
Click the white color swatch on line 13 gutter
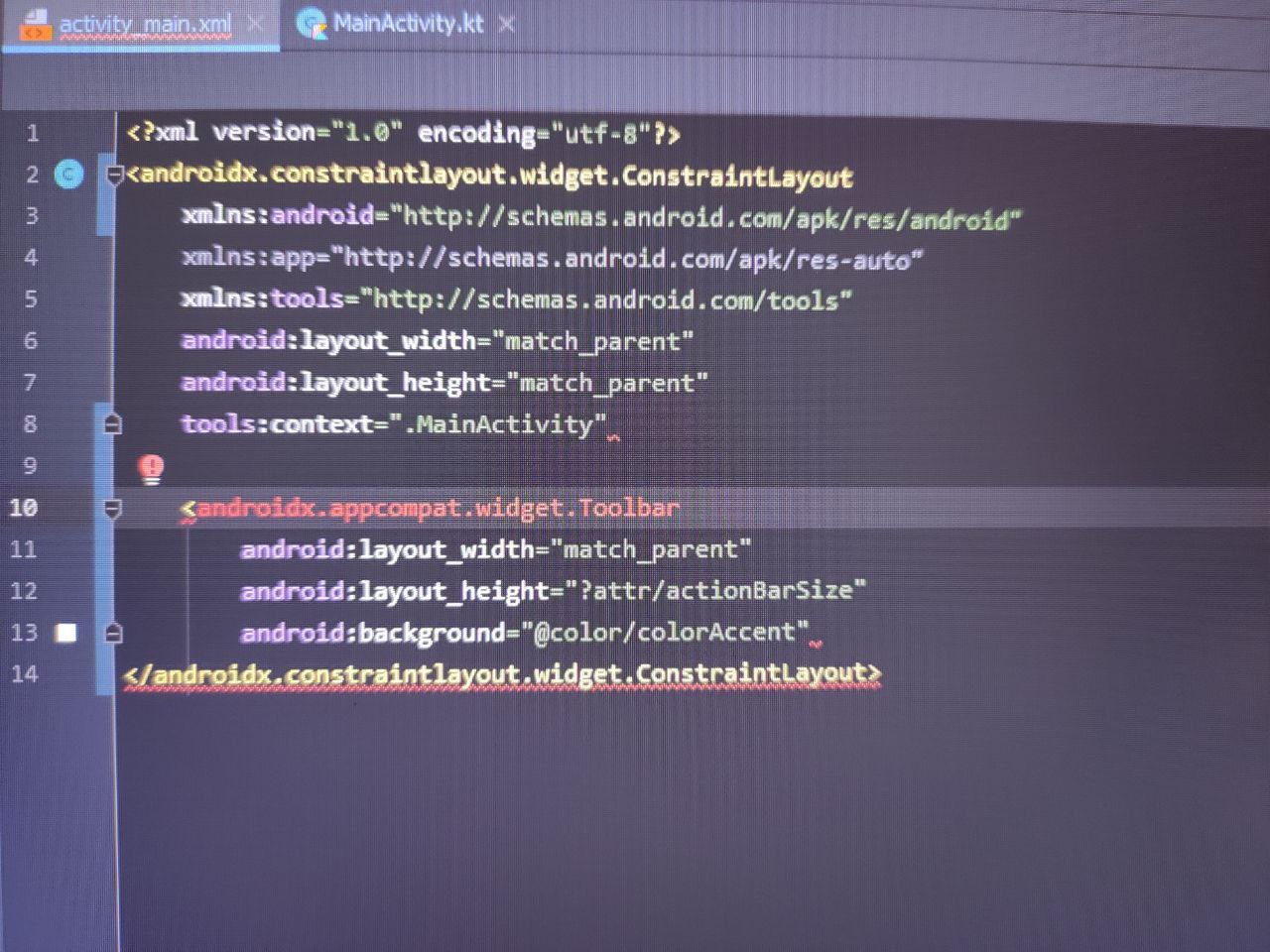(66, 633)
